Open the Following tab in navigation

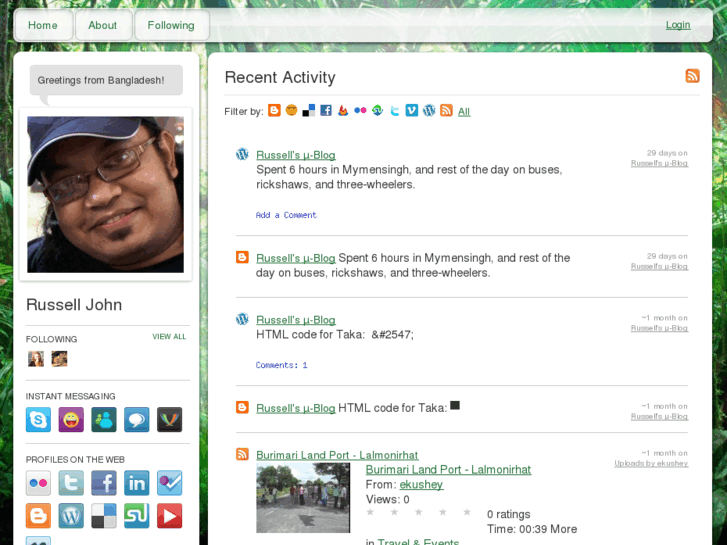[x=171, y=25]
